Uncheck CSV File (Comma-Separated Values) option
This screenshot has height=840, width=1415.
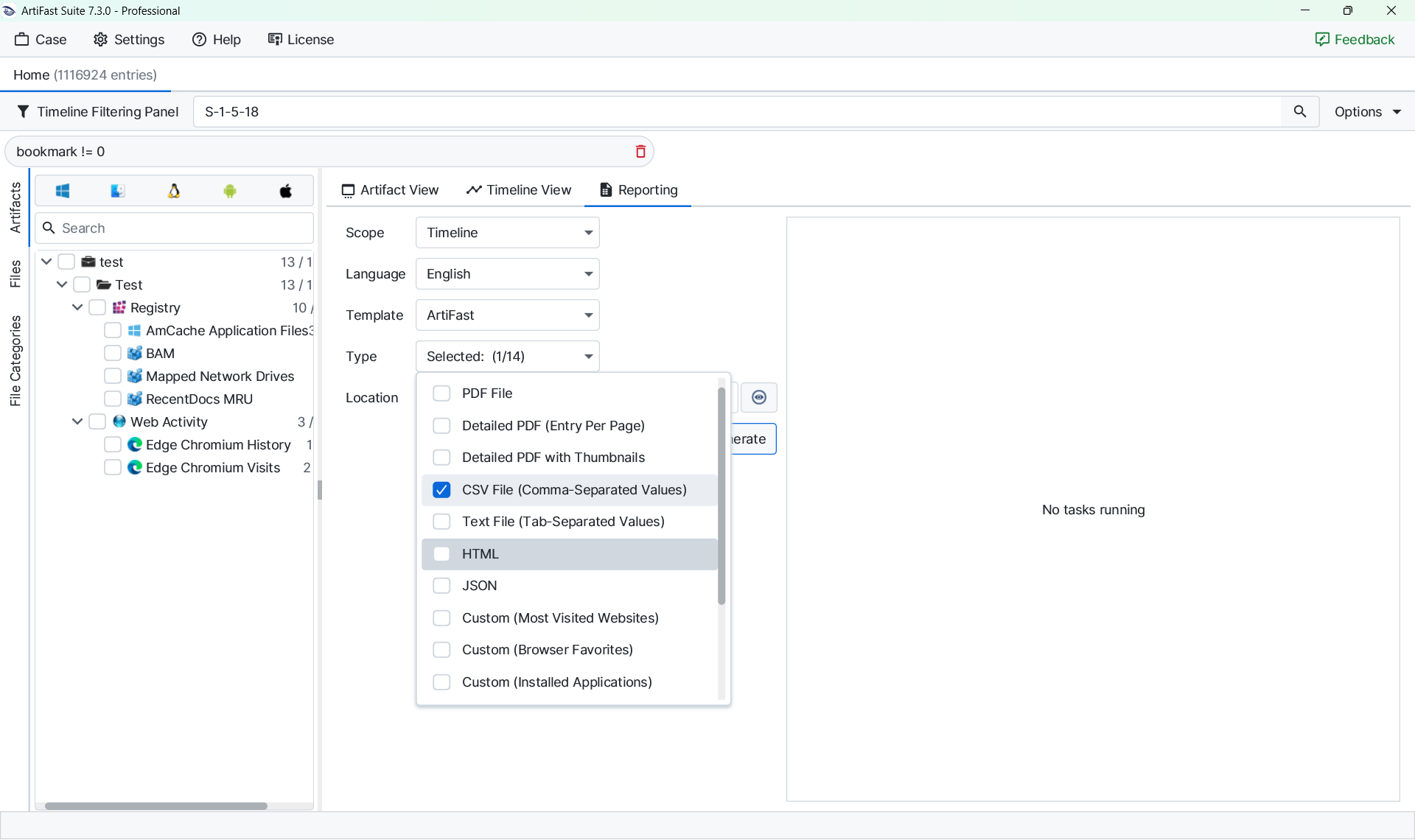[x=441, y=490]
